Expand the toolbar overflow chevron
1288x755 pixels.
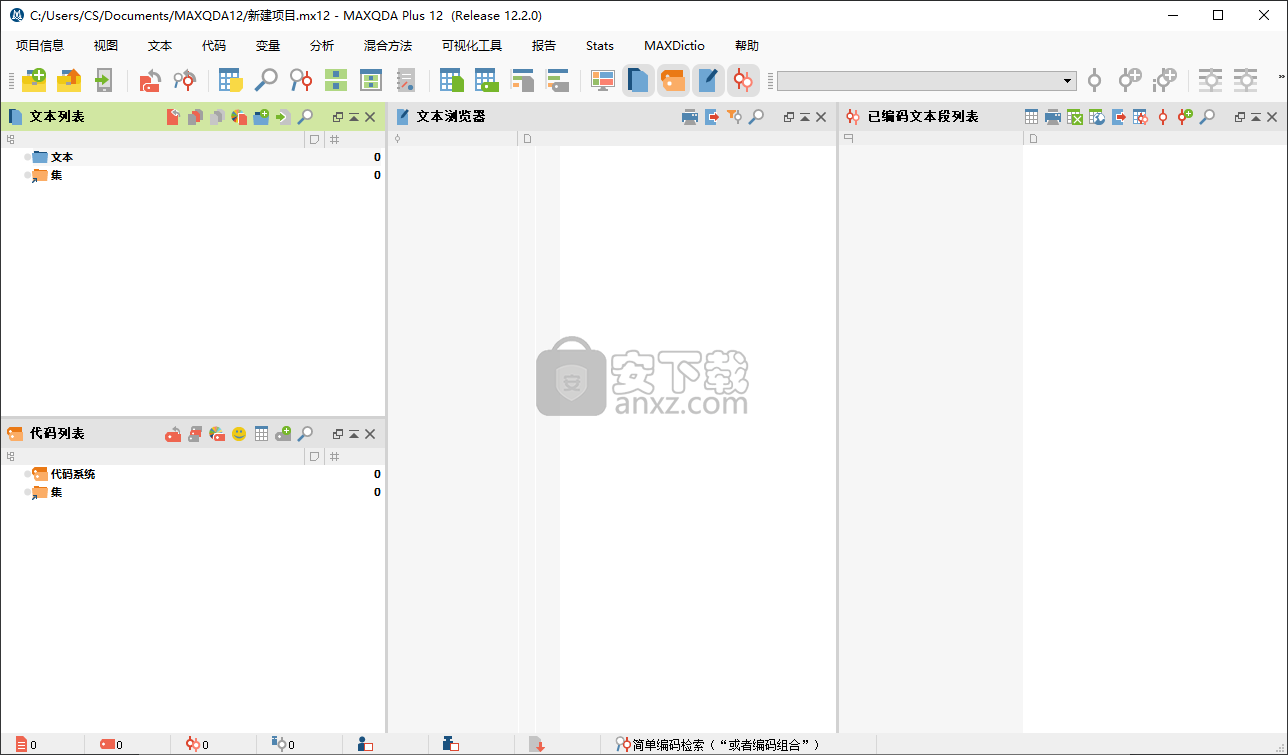pos(1282,76)
